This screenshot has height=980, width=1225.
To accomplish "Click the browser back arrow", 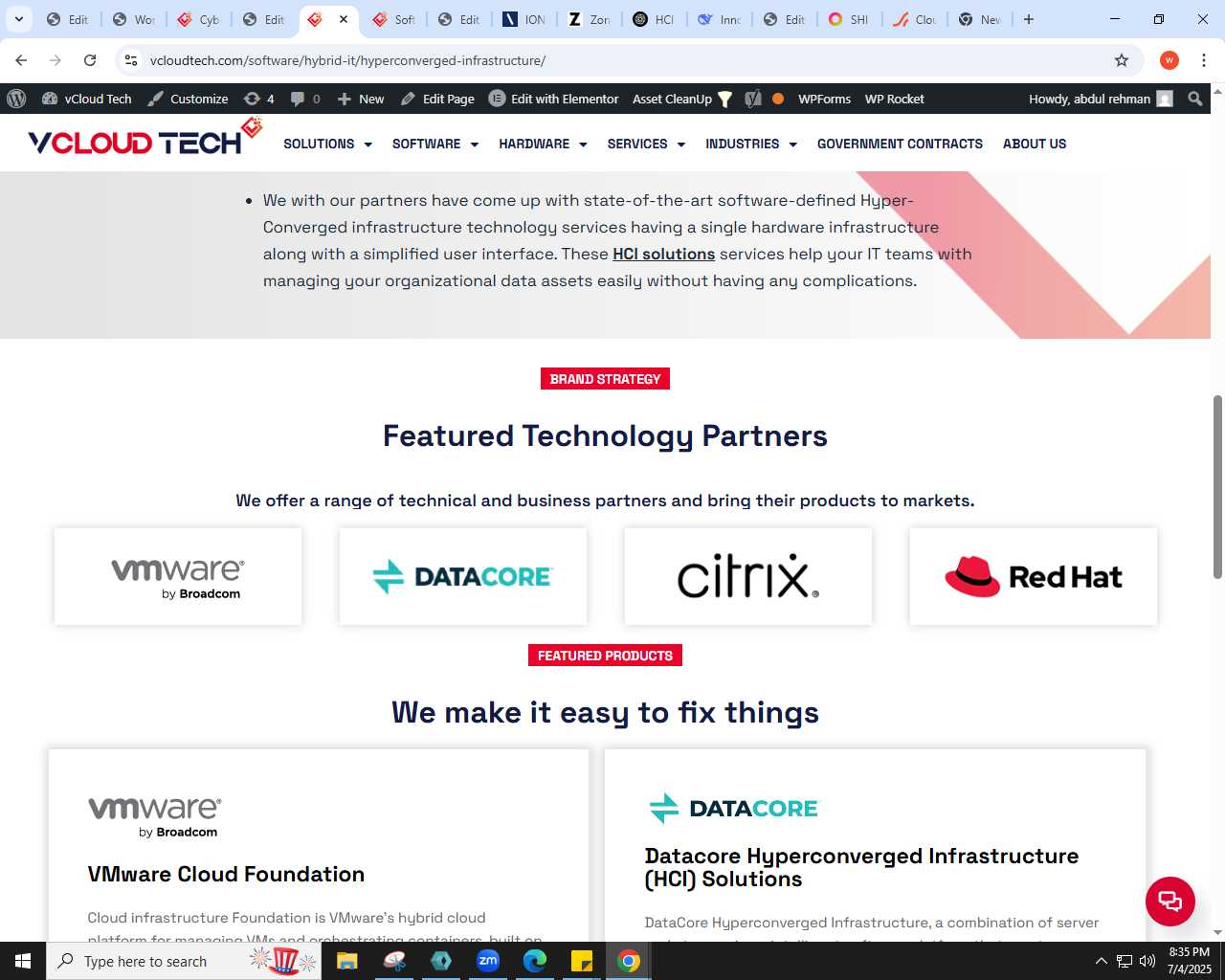I will pos(21,60).
